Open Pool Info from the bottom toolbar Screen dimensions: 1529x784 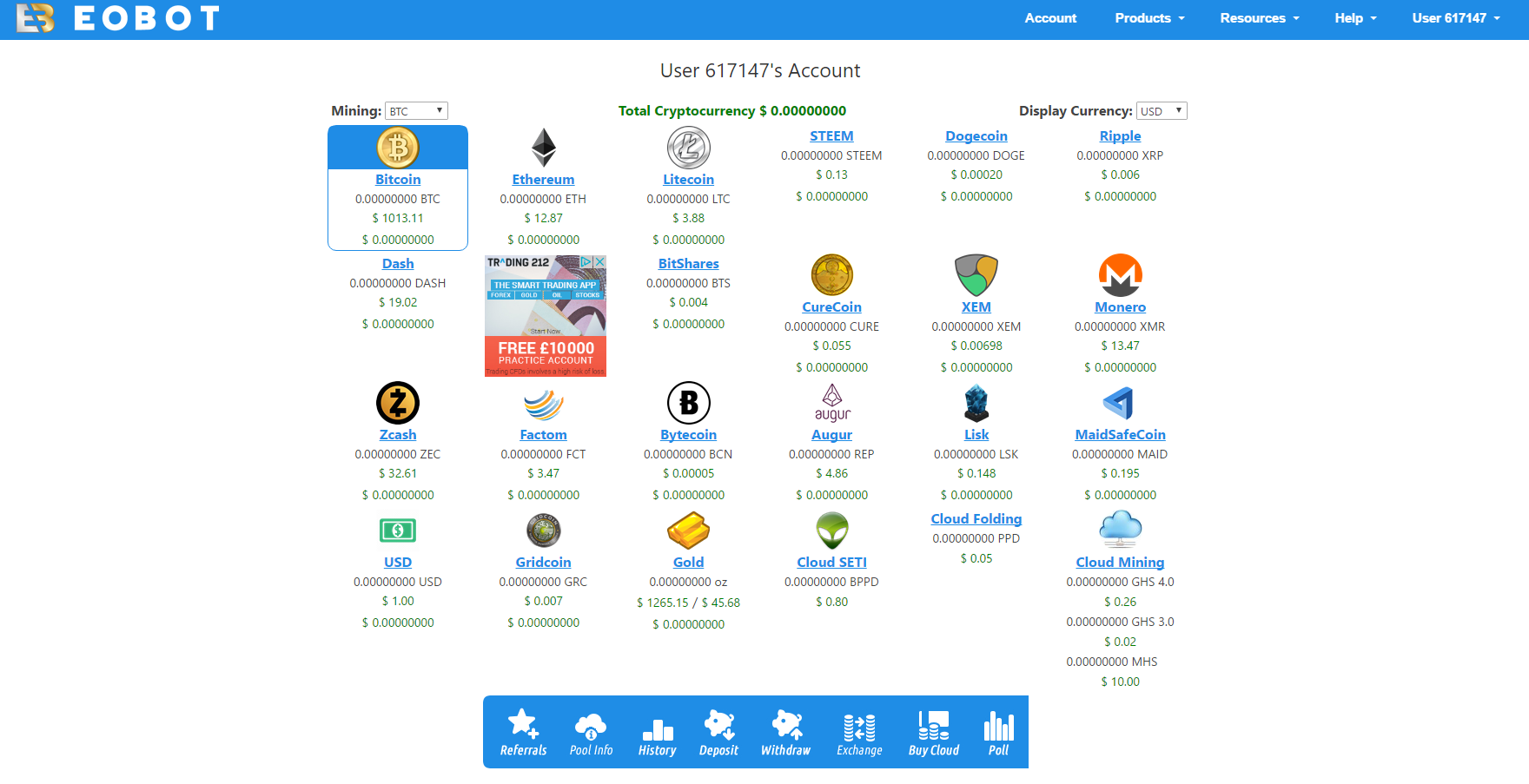[x=592, y=733]
